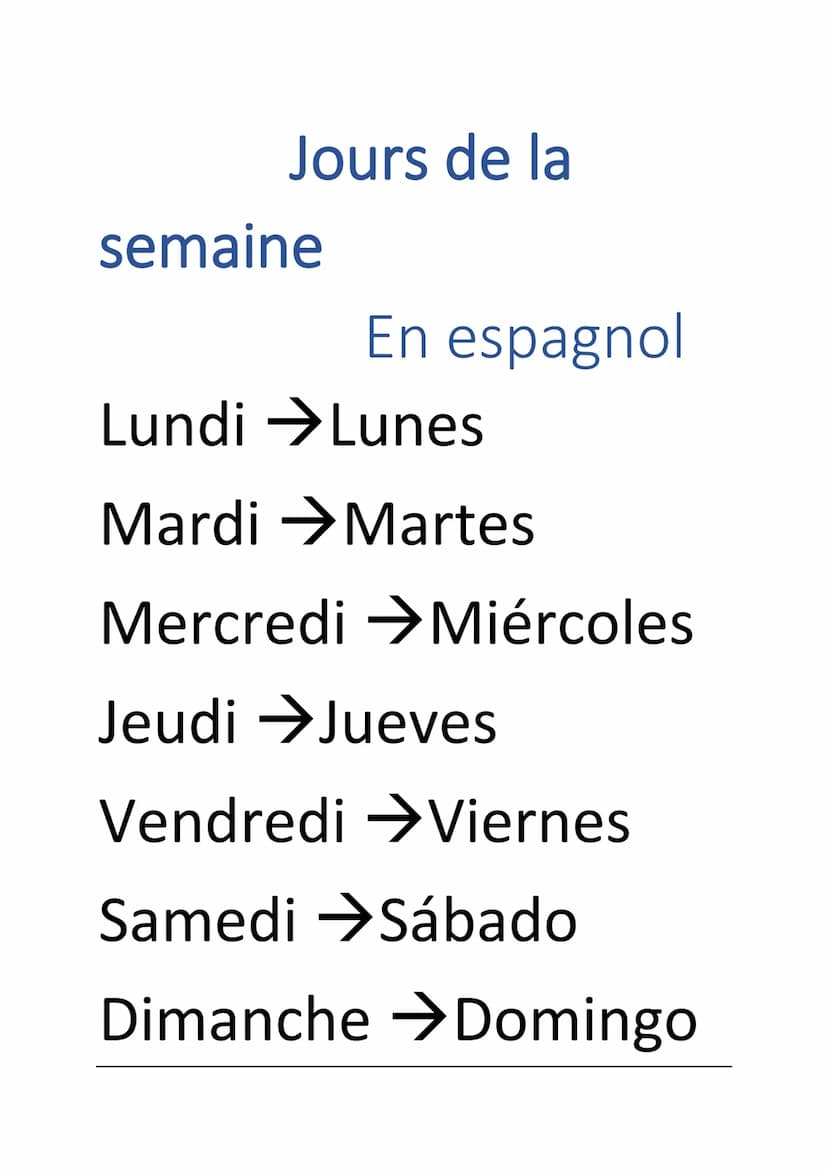Click the word 'Martes'
828x1171 pixels.
click(x=440, y=524)
